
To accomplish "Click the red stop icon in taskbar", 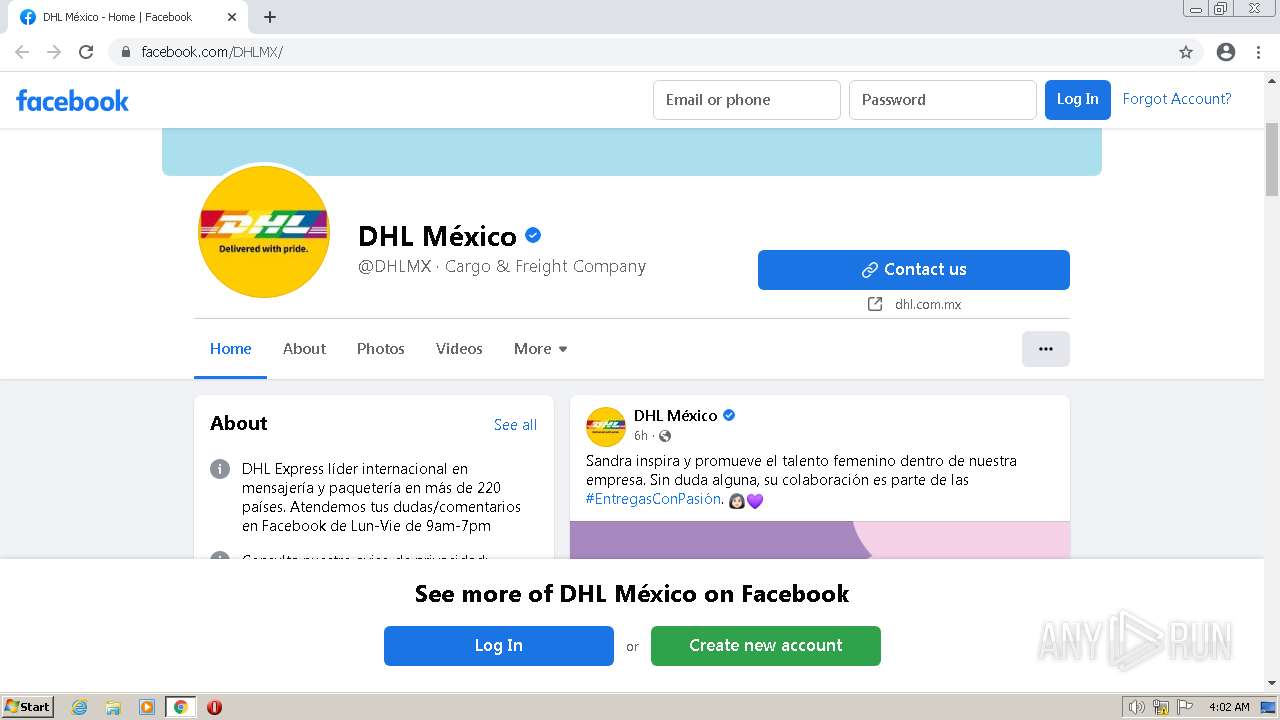I will [214, 707].
